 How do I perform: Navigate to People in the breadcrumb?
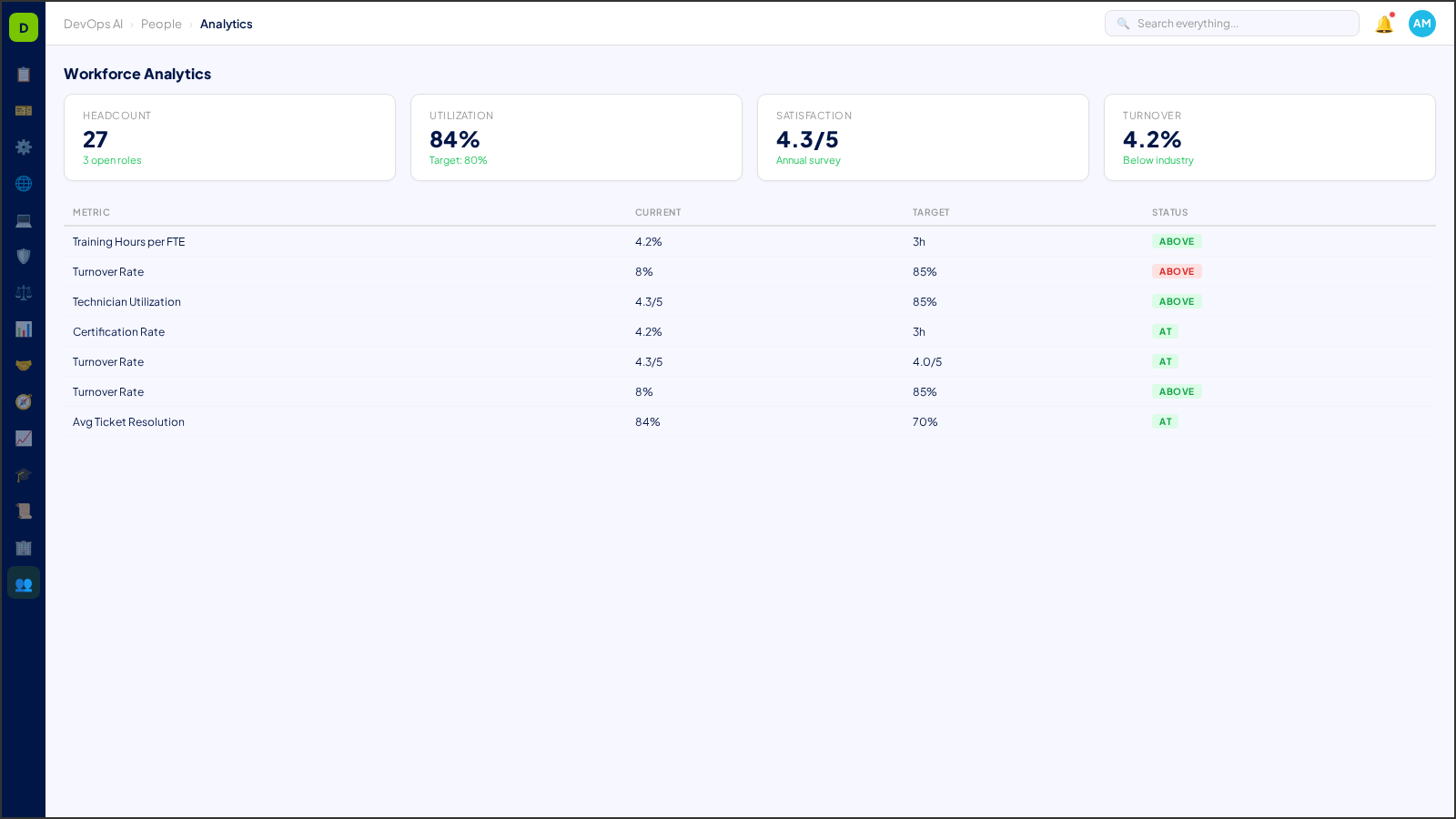click(161, 24)
